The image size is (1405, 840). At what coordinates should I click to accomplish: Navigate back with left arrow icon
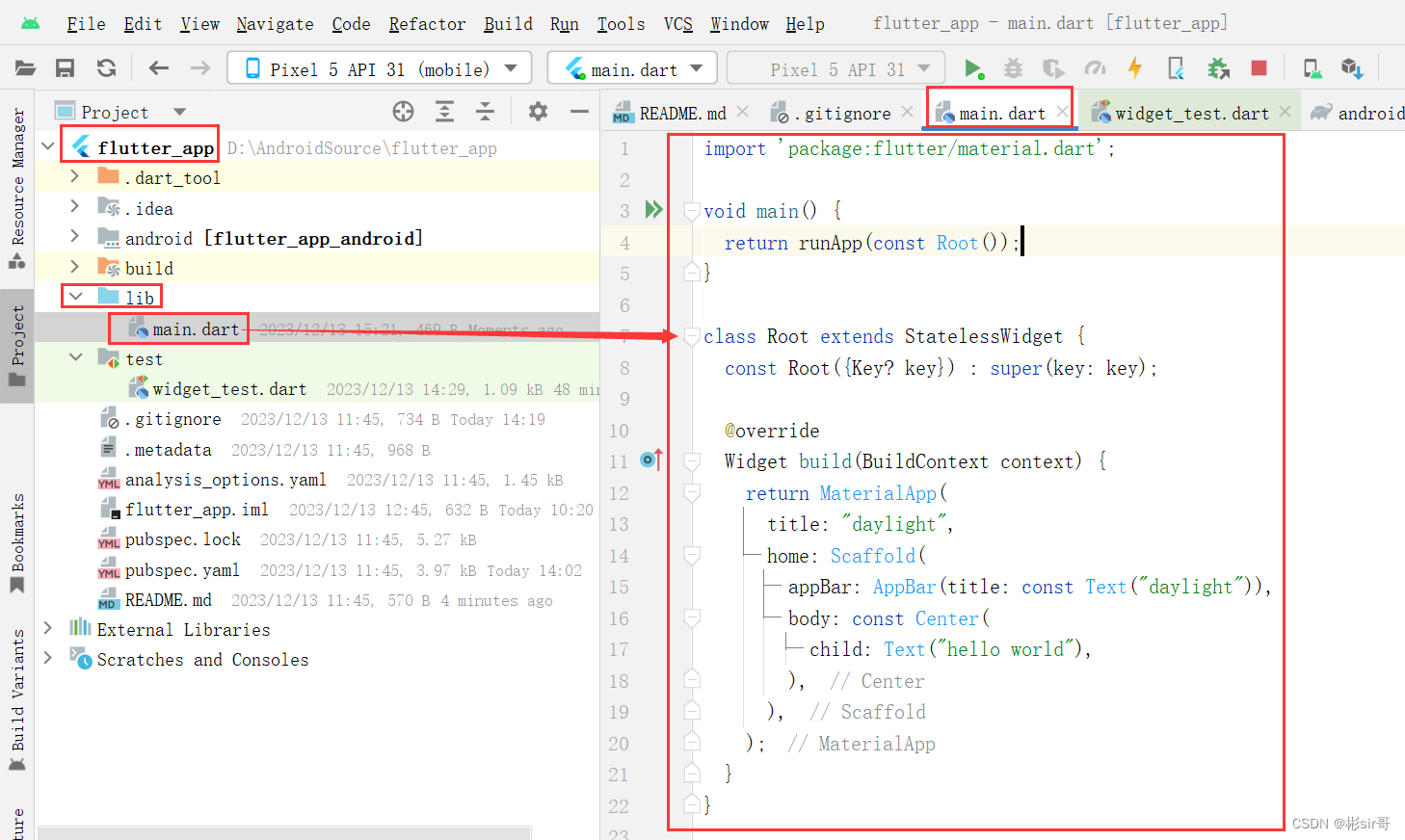[159, 68]
